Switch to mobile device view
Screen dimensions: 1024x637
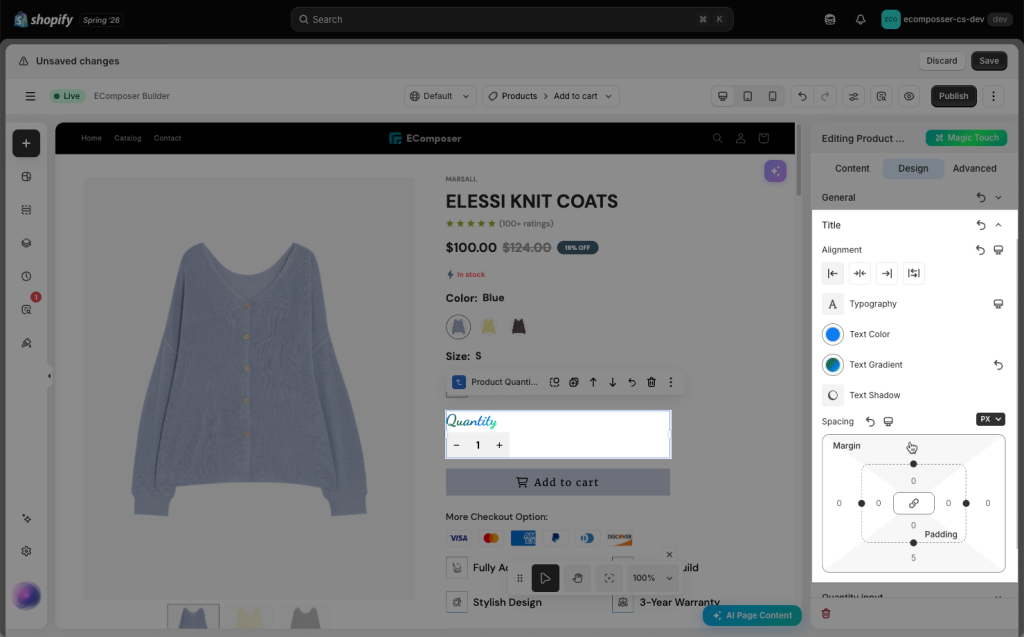click(x=773, y=96)
